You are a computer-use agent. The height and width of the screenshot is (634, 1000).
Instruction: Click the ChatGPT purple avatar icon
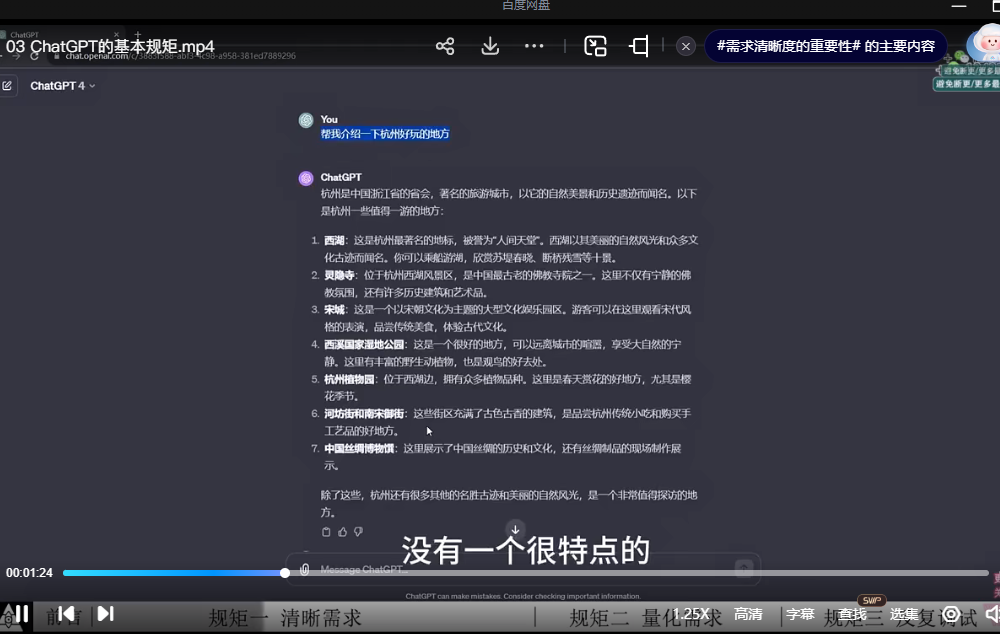(306, 178)
